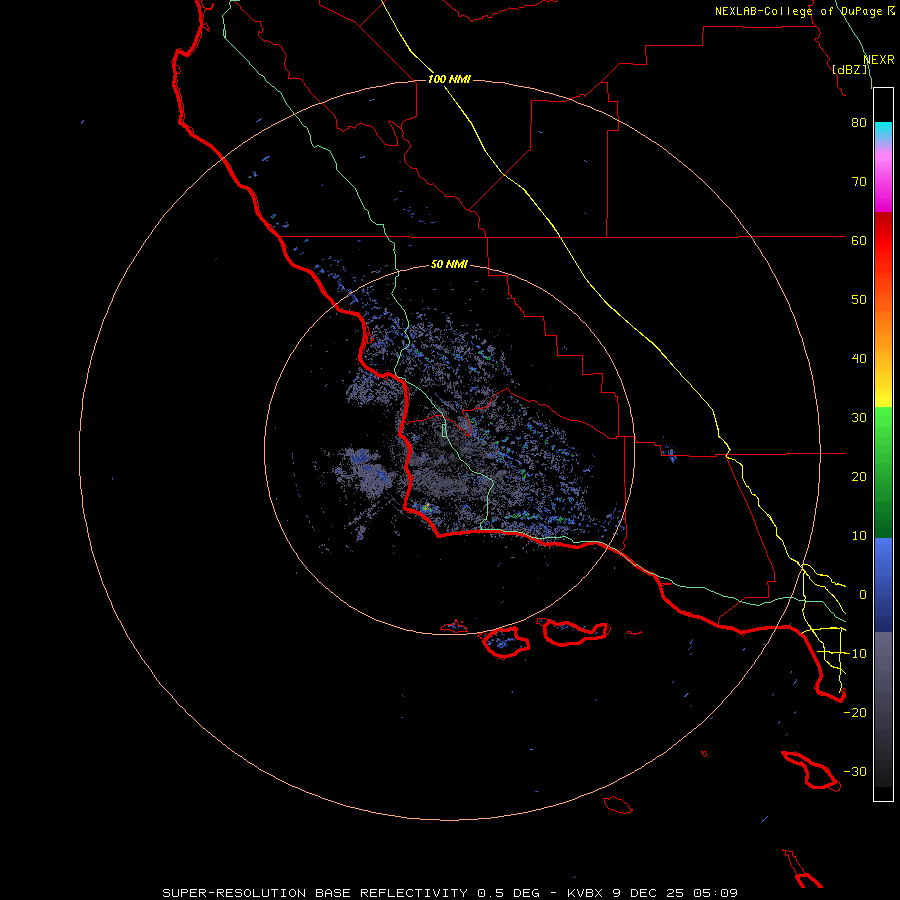Screen dimensions: 900x900
Task: Click the cyan top band of the color bar
Action: click(883, 132)
